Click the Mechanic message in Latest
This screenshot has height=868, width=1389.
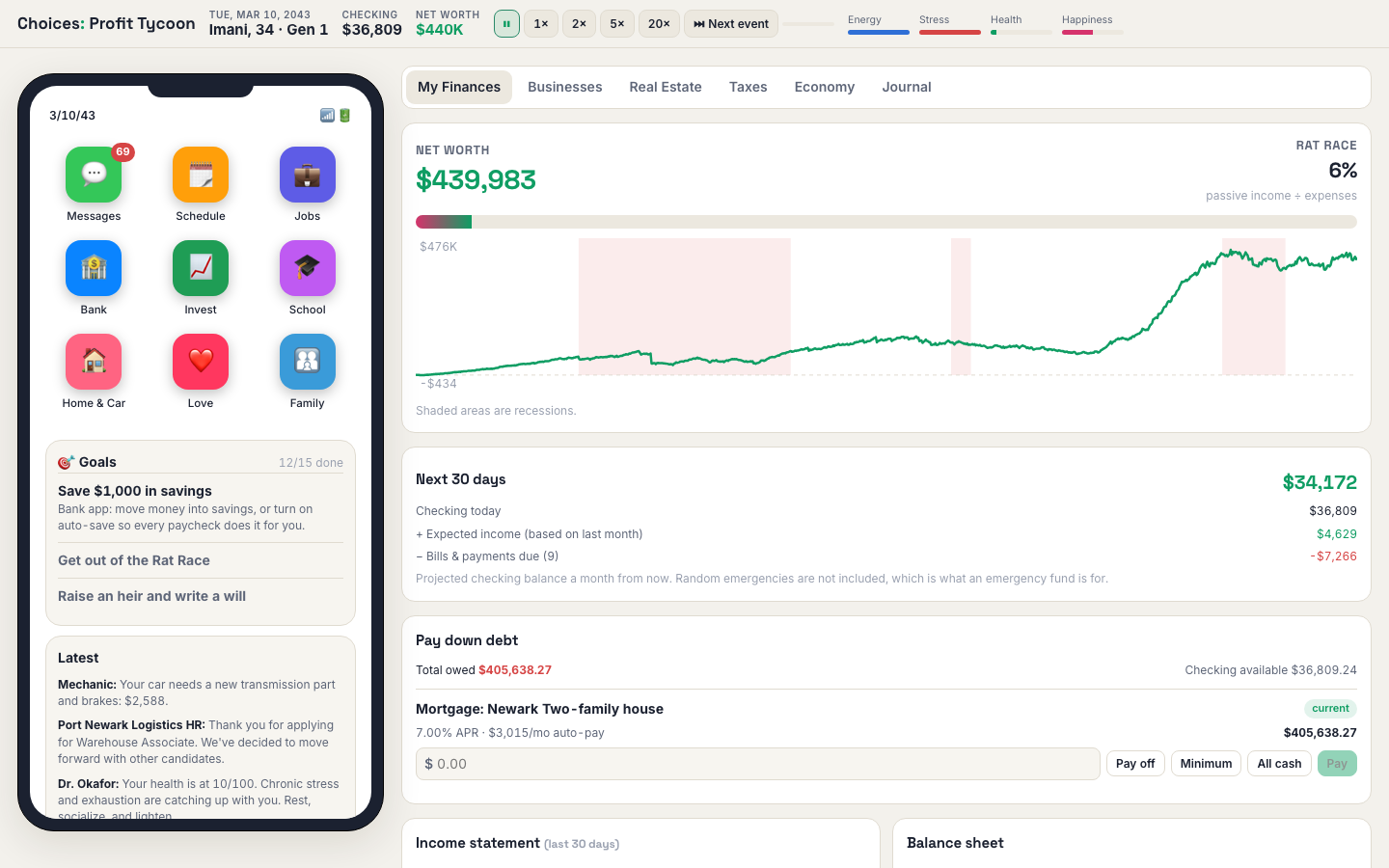[201, 692]
